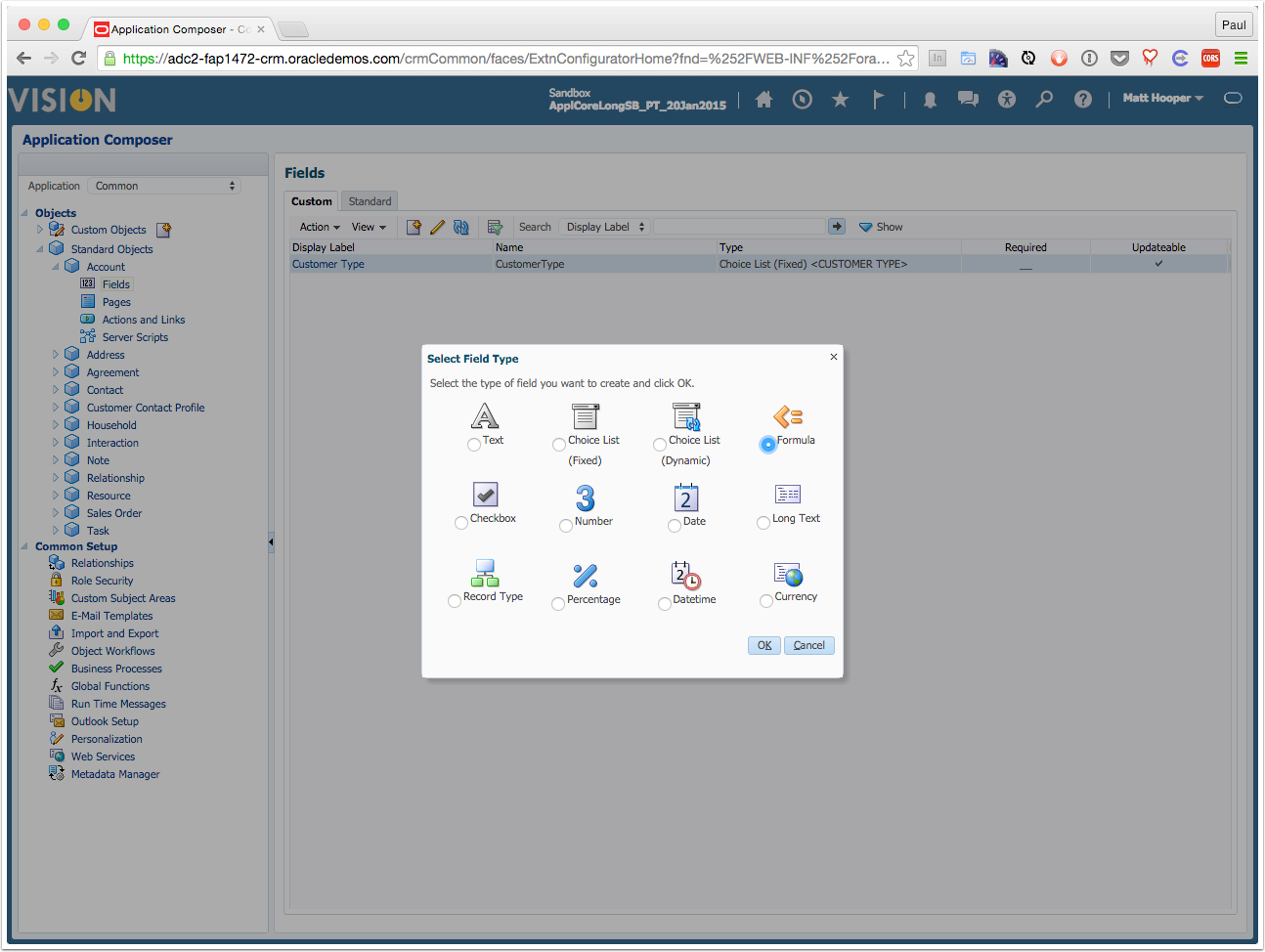Open the Matt Hooper user menu
This screenshot has height=952, width=1265.
pyautogui.click(x=1162, y=98)
